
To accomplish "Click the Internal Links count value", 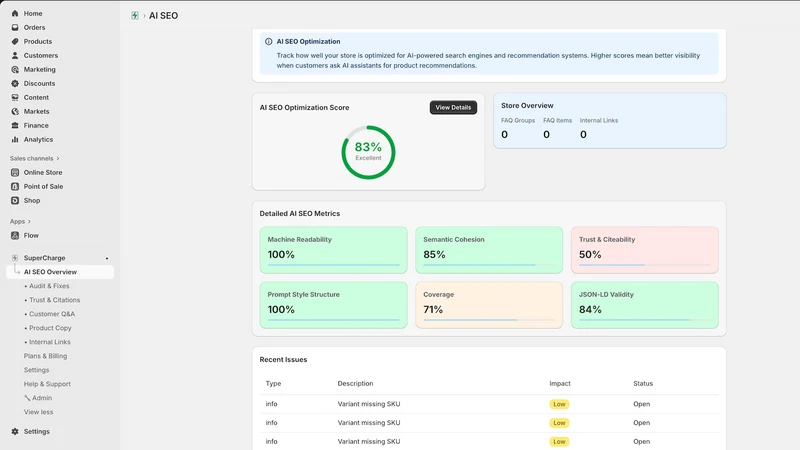I will point(583,135).
